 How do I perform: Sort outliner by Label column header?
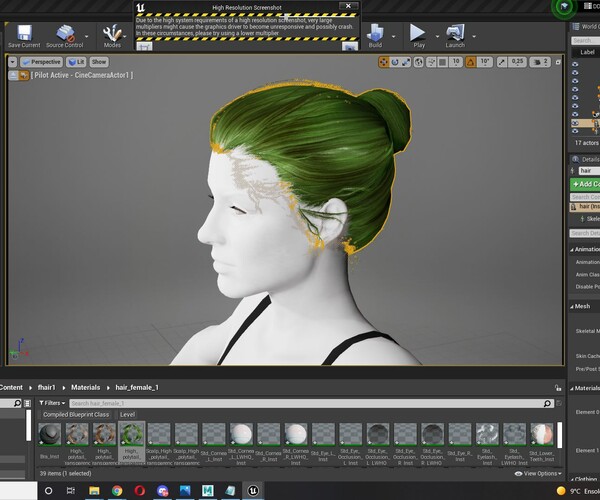(x=587, y=52)
